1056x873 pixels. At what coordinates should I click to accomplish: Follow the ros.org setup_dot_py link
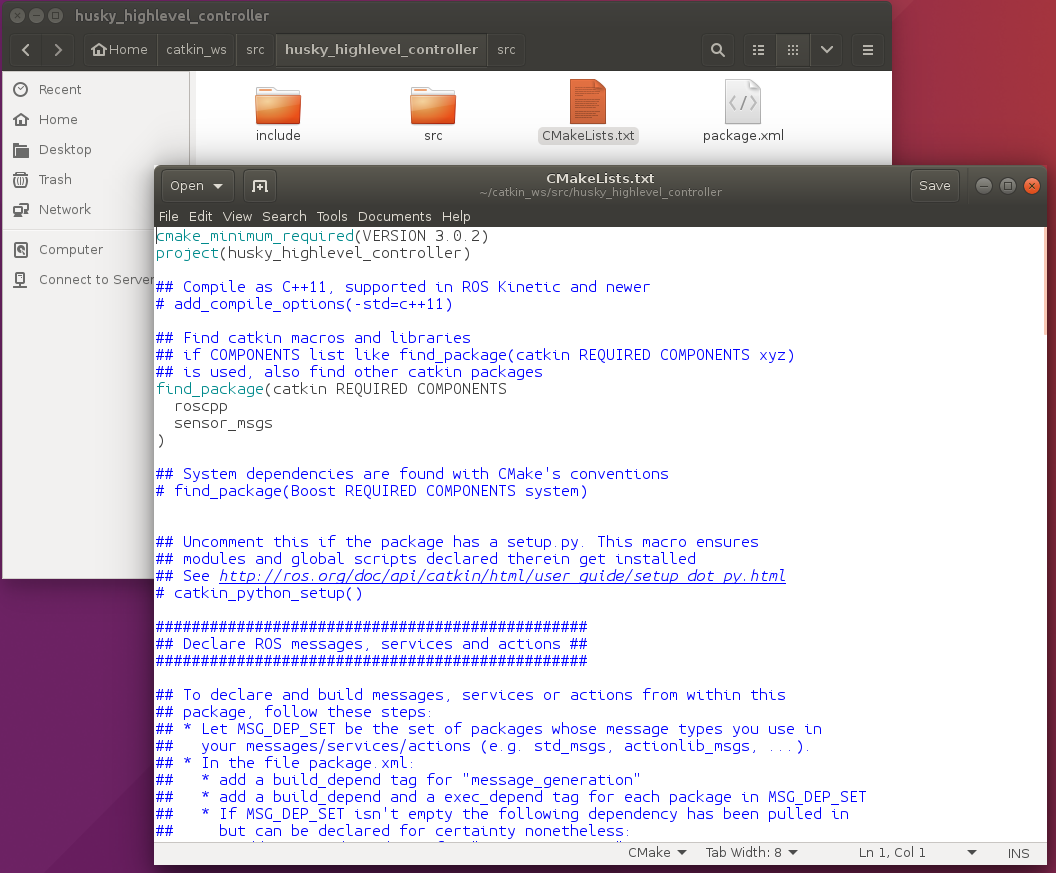(502, 576)
